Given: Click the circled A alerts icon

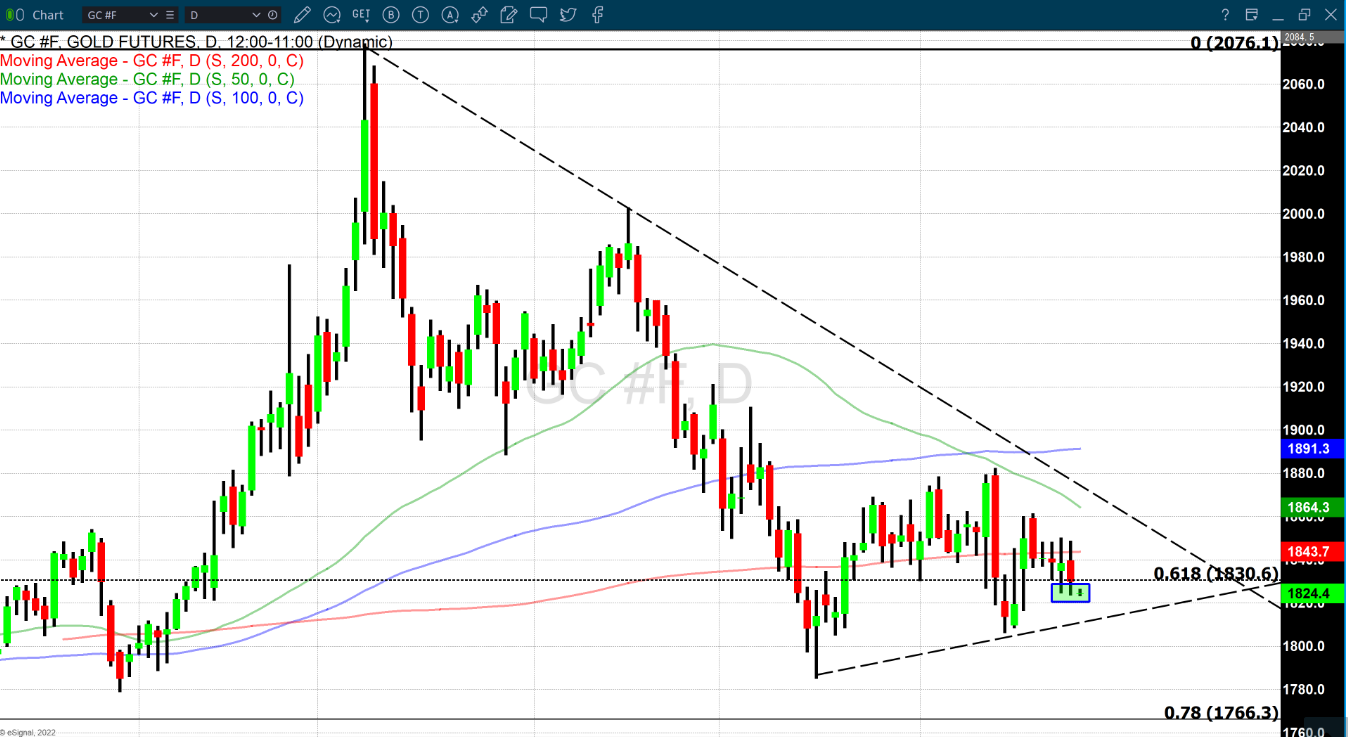Looking at the screenshot, I should point(450,15).
